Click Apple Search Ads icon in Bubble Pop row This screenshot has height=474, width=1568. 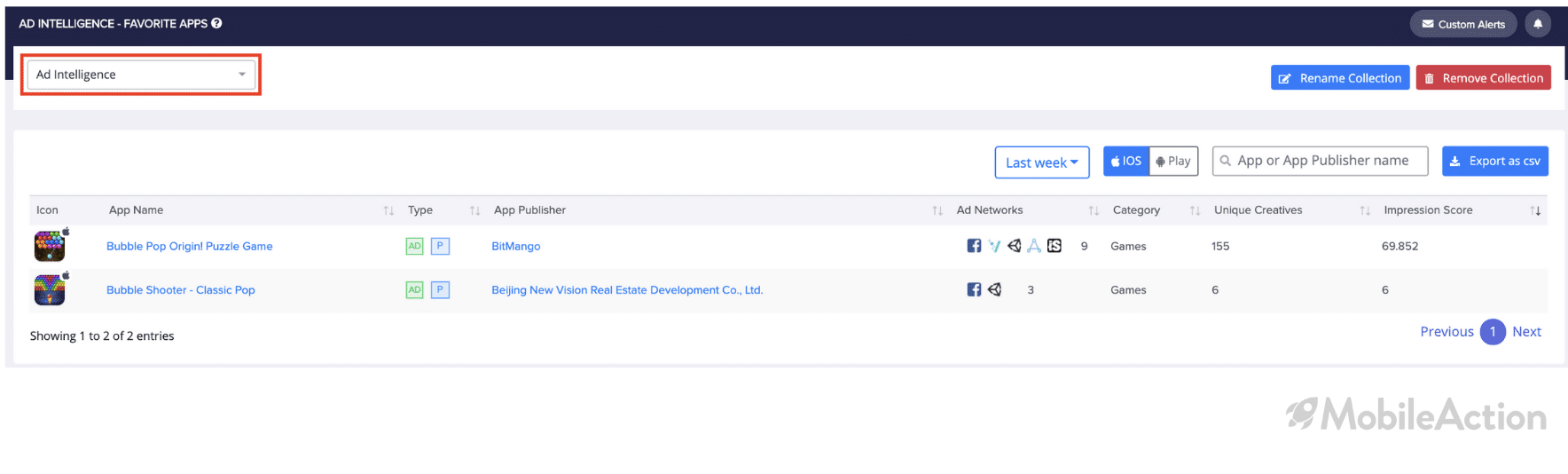click(x=1034, y=246)
